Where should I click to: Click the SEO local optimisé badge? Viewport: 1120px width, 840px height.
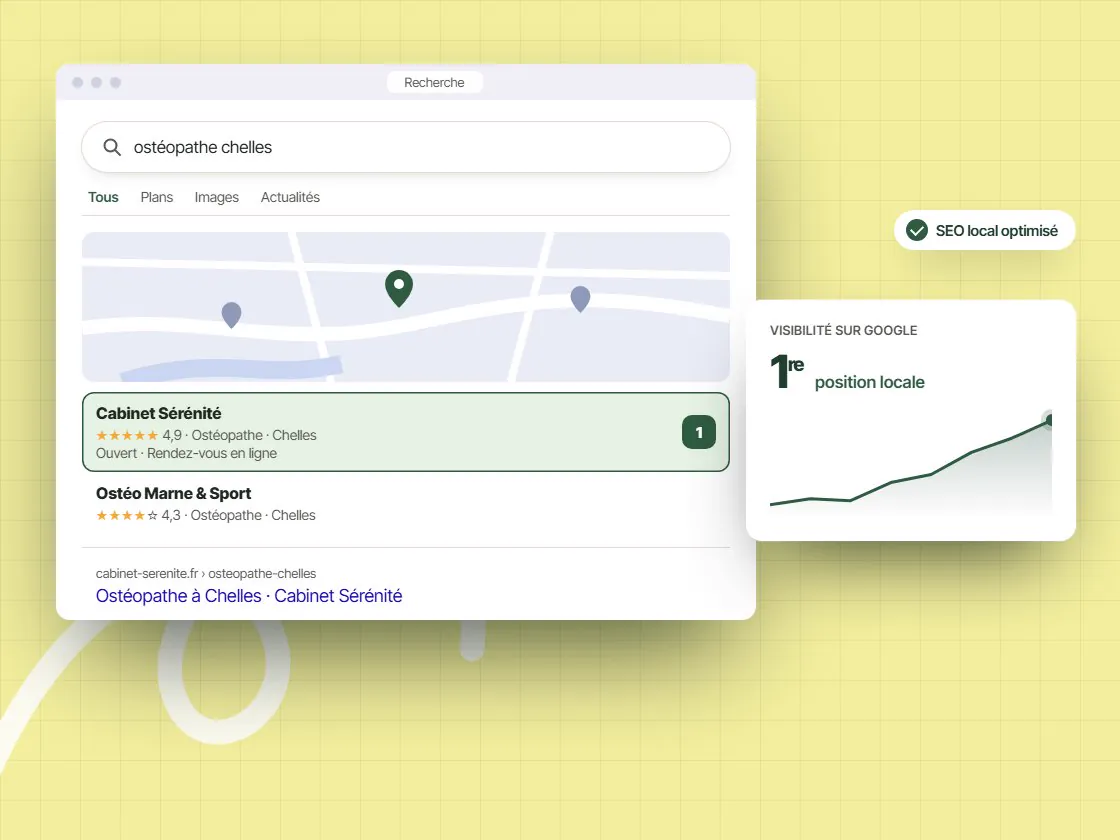(x=985, y=231)
